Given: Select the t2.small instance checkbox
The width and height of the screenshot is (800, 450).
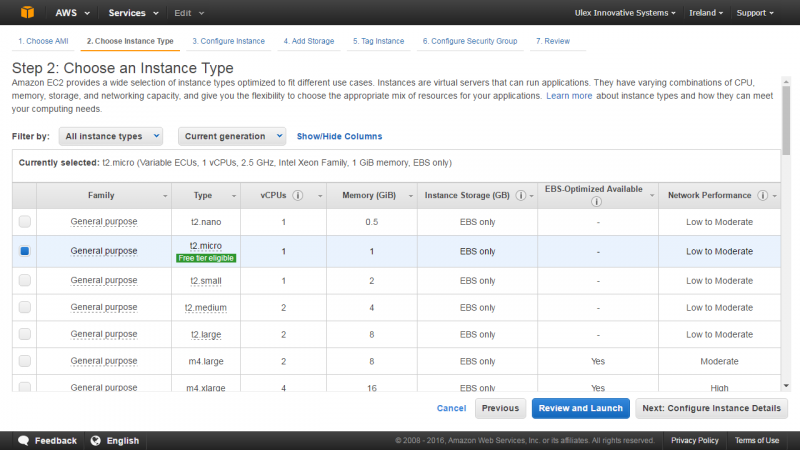Looking at the screenshot, I should click(x=24, y=280).
